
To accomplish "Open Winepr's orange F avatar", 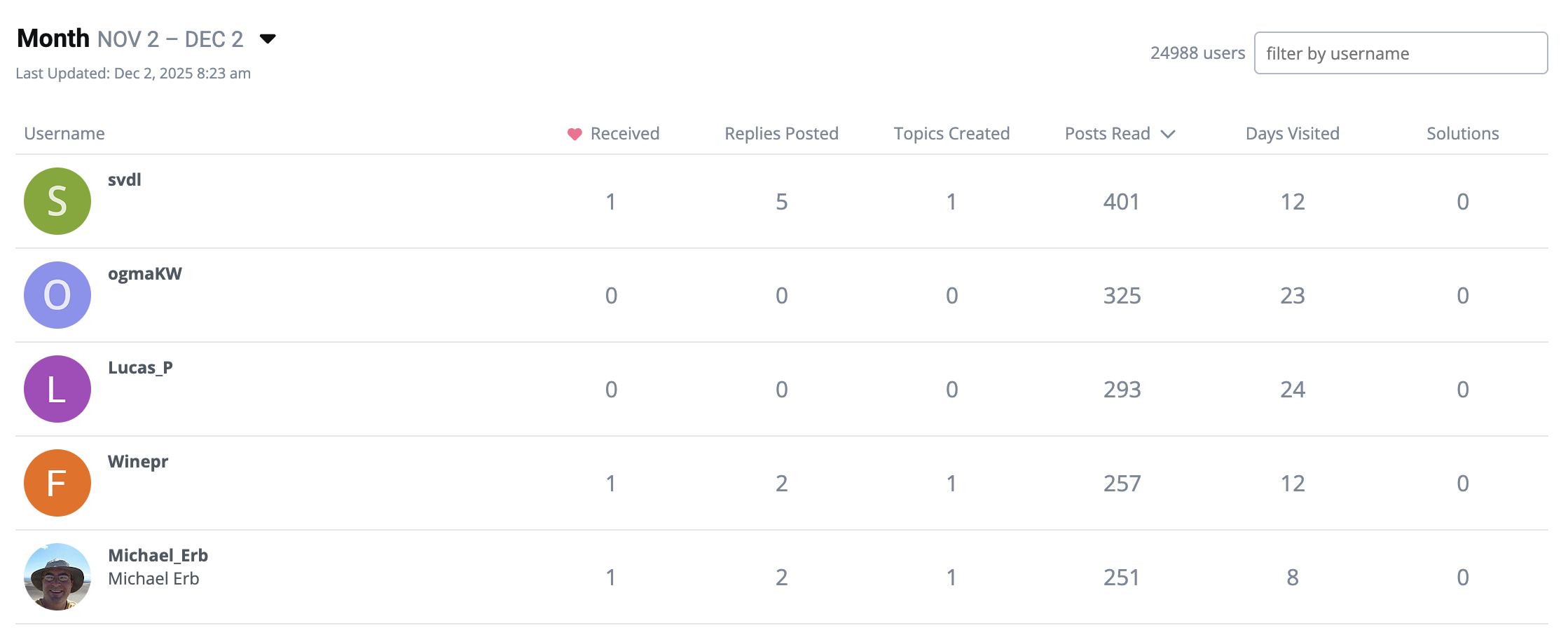I will [x=57, y=483].
